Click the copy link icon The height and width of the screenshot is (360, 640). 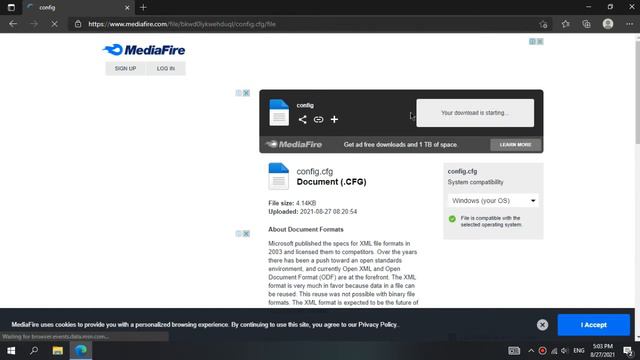318,119
